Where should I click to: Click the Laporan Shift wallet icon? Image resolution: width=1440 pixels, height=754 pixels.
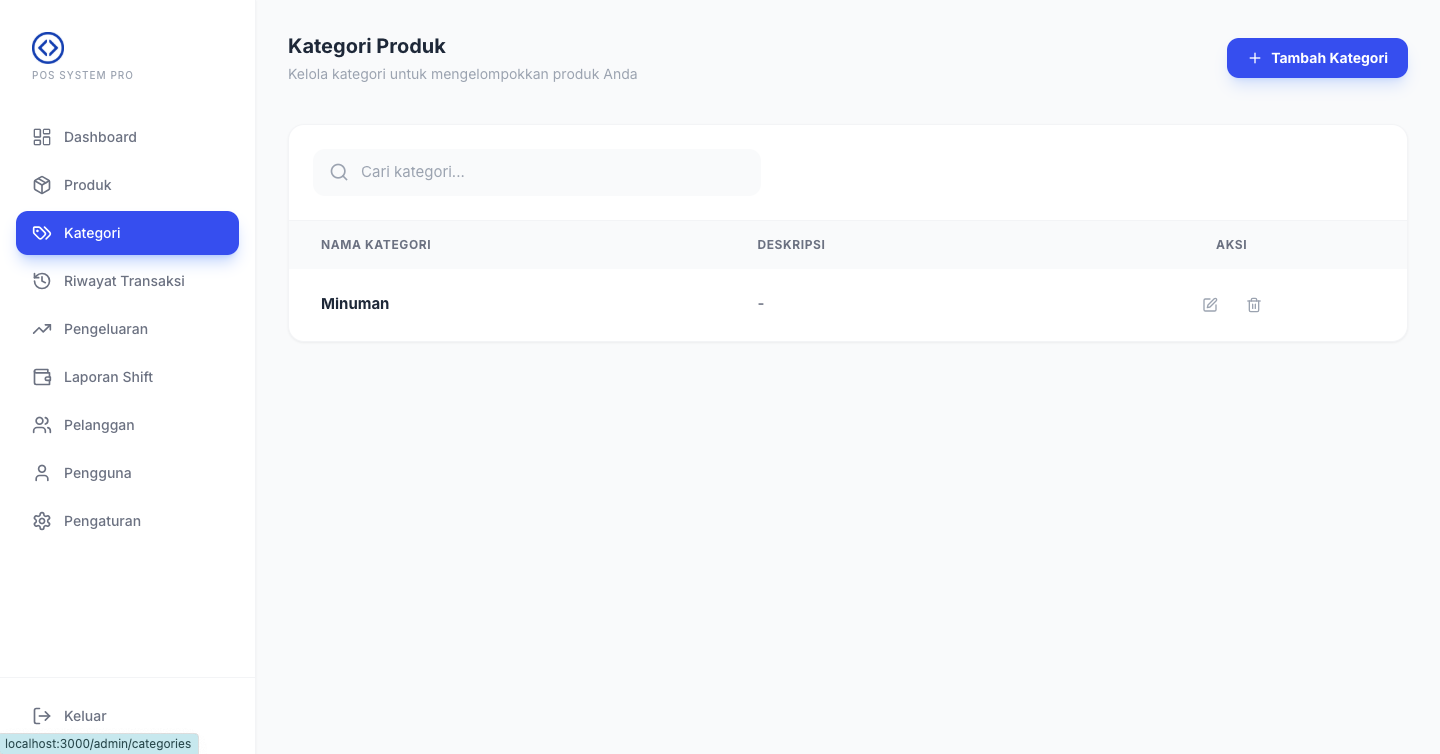42,377
